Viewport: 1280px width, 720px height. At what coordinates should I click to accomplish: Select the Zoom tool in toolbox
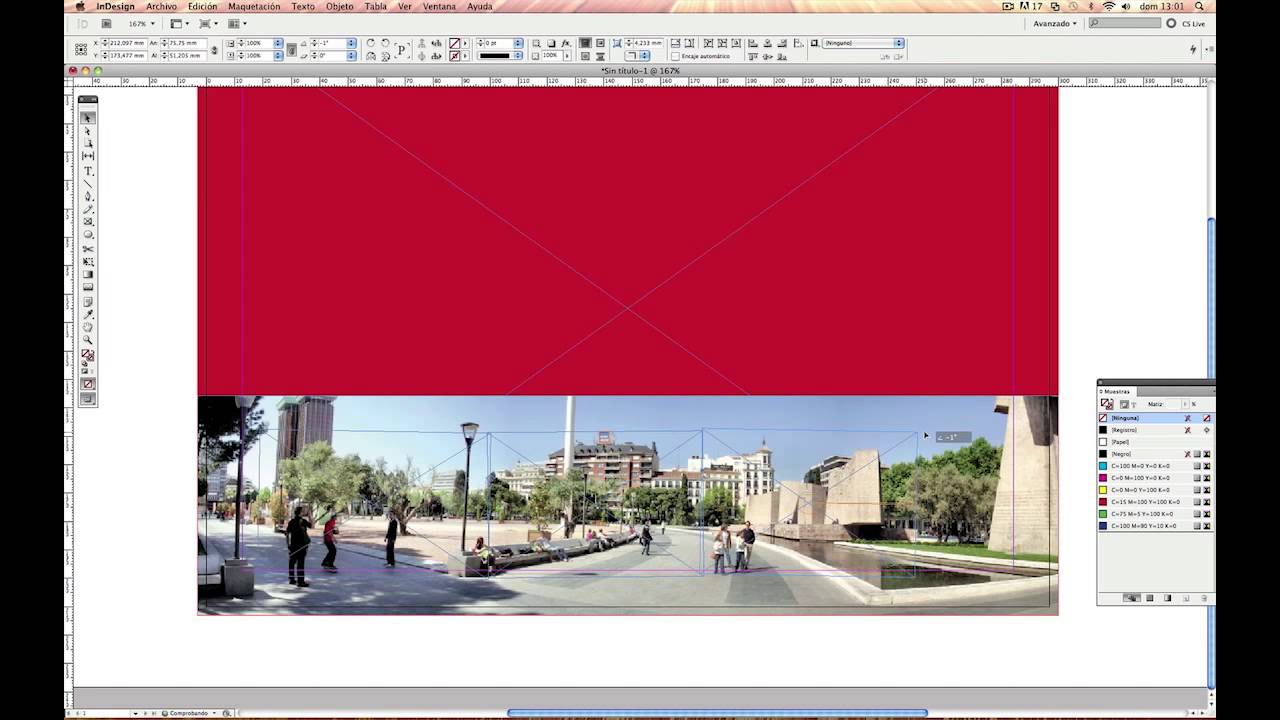(x=88, y=340)
